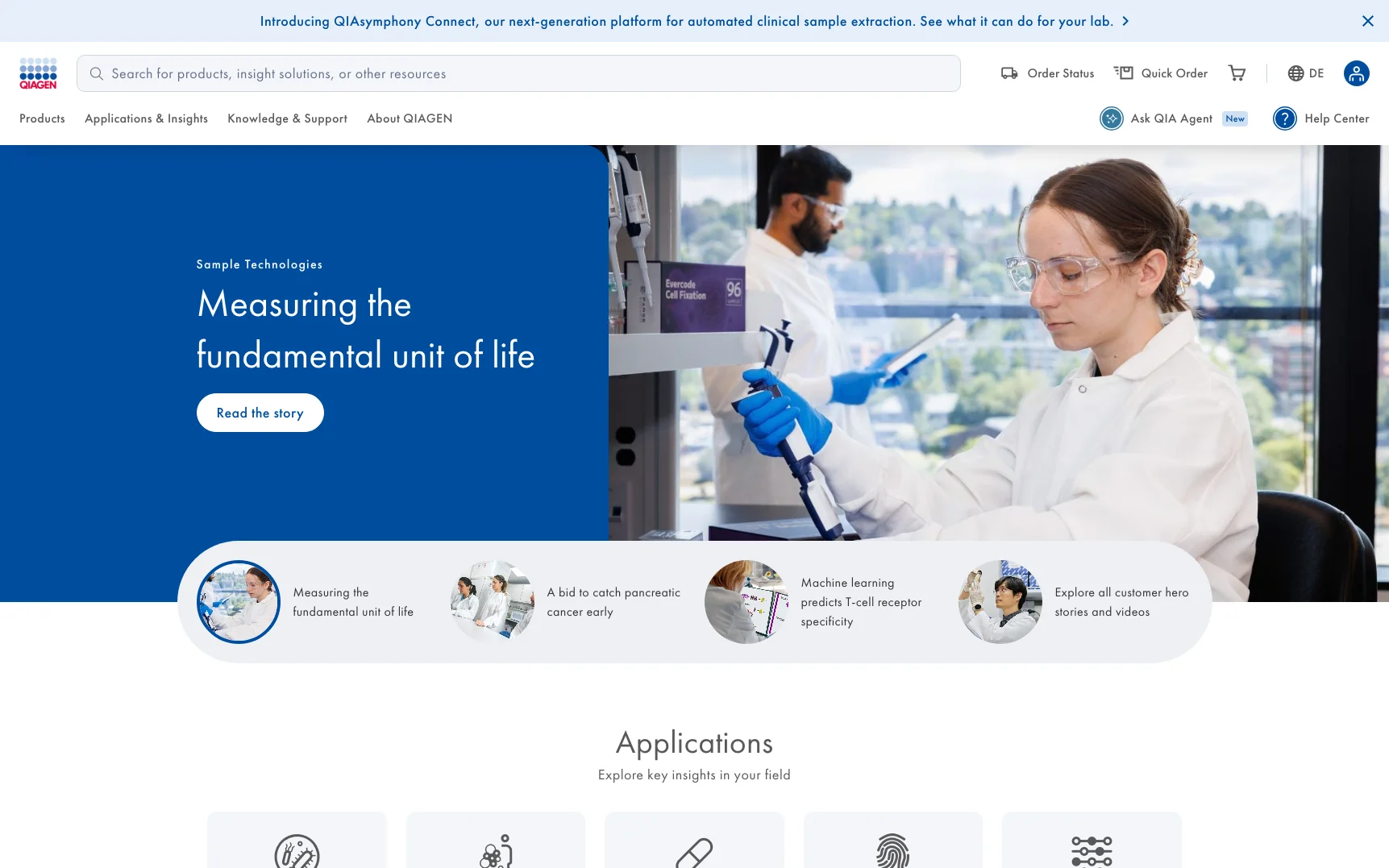Select the pancreatic cancer story thumbnail
The width and height of the screenshot is (1389, 868).
click(492, 602)
